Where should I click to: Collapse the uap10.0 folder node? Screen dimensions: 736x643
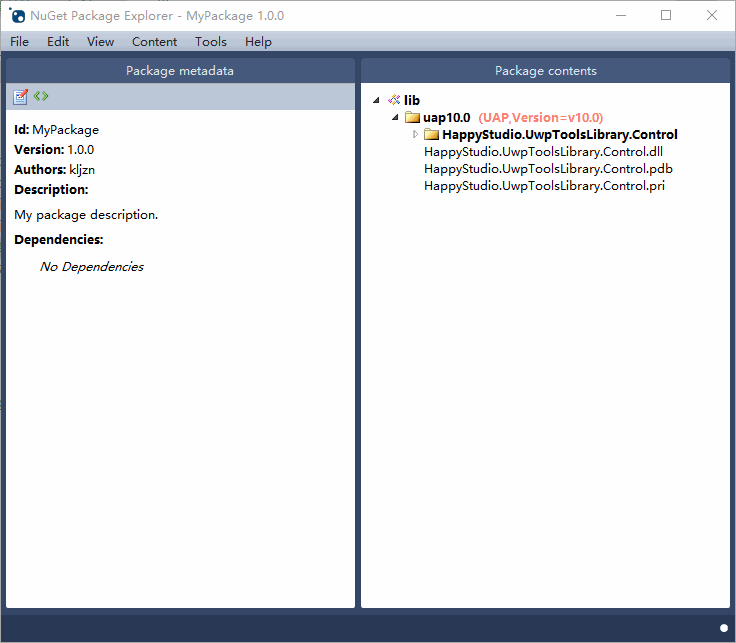click(395, 117)
